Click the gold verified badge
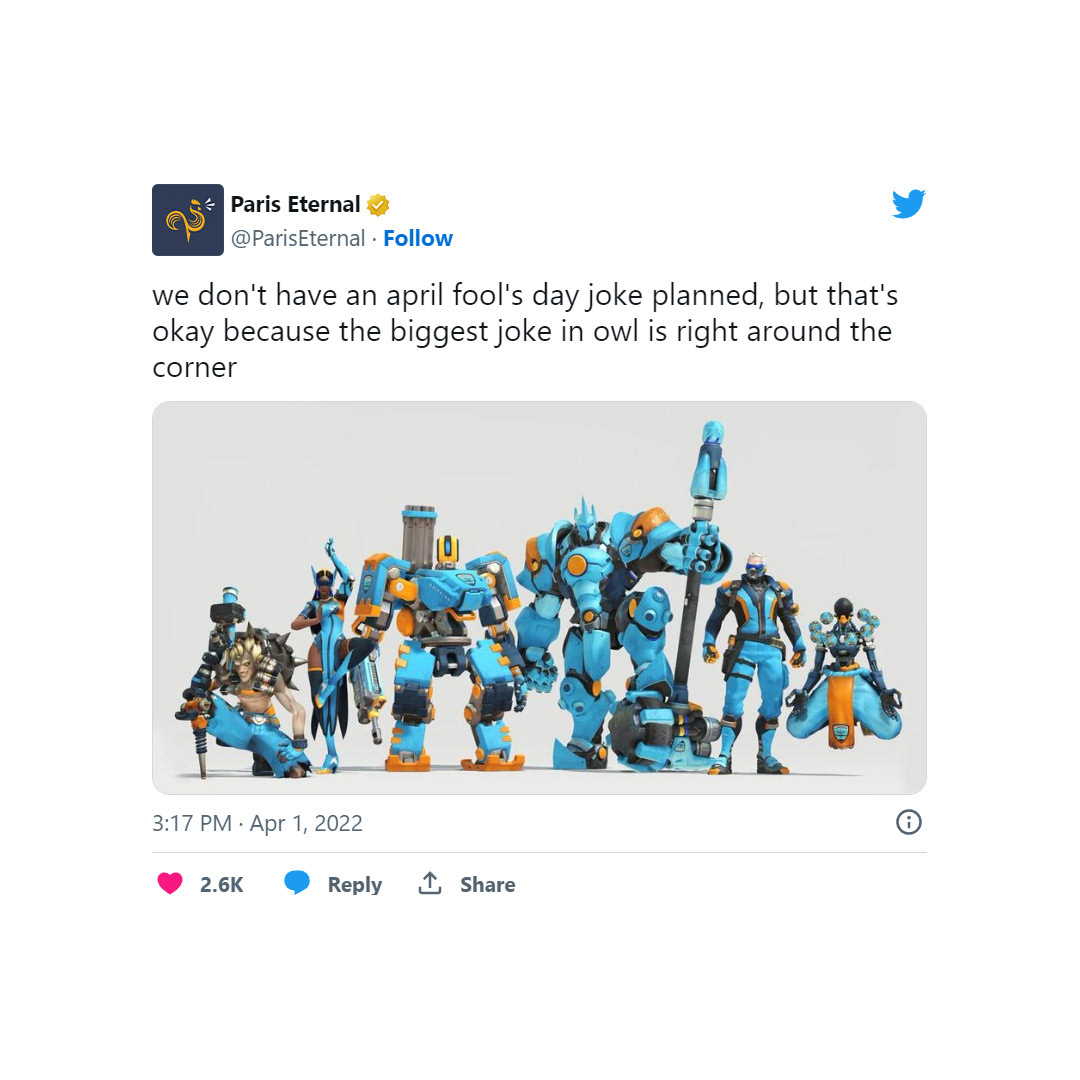The height and width of the screenshot is (1080, 1080). [377, 205]
